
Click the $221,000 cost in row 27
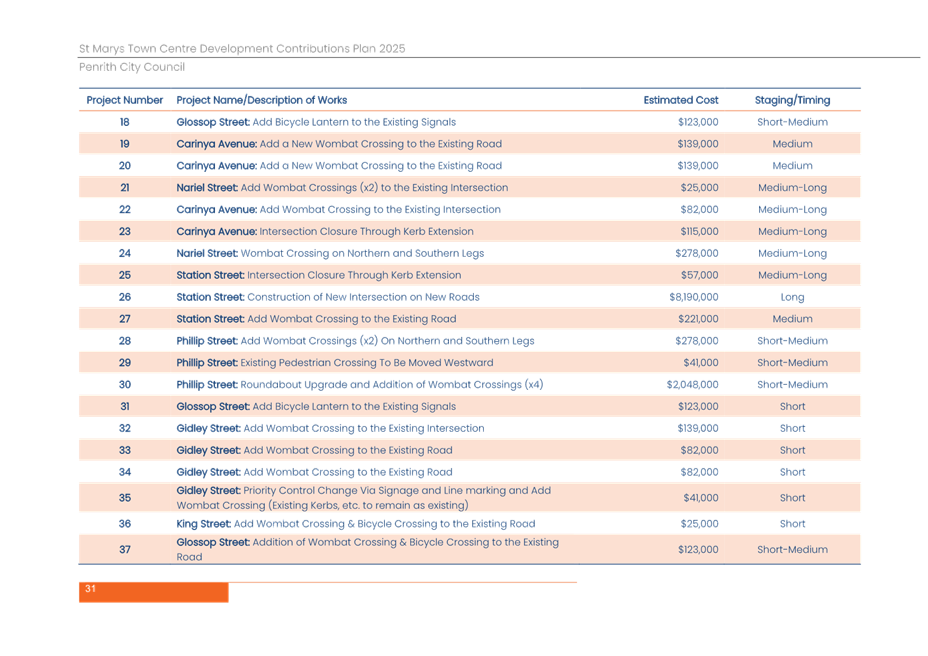pyautogui.click(x=697, y=319)
